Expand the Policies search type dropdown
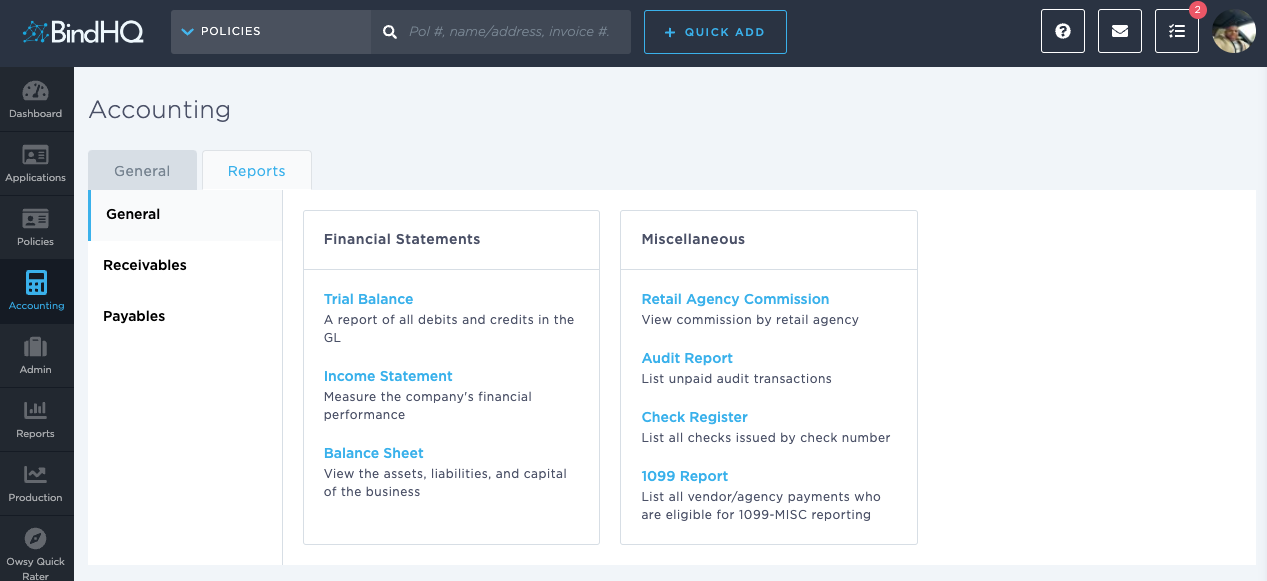Viewport: 1267px width, 581px height. (270, 32)
